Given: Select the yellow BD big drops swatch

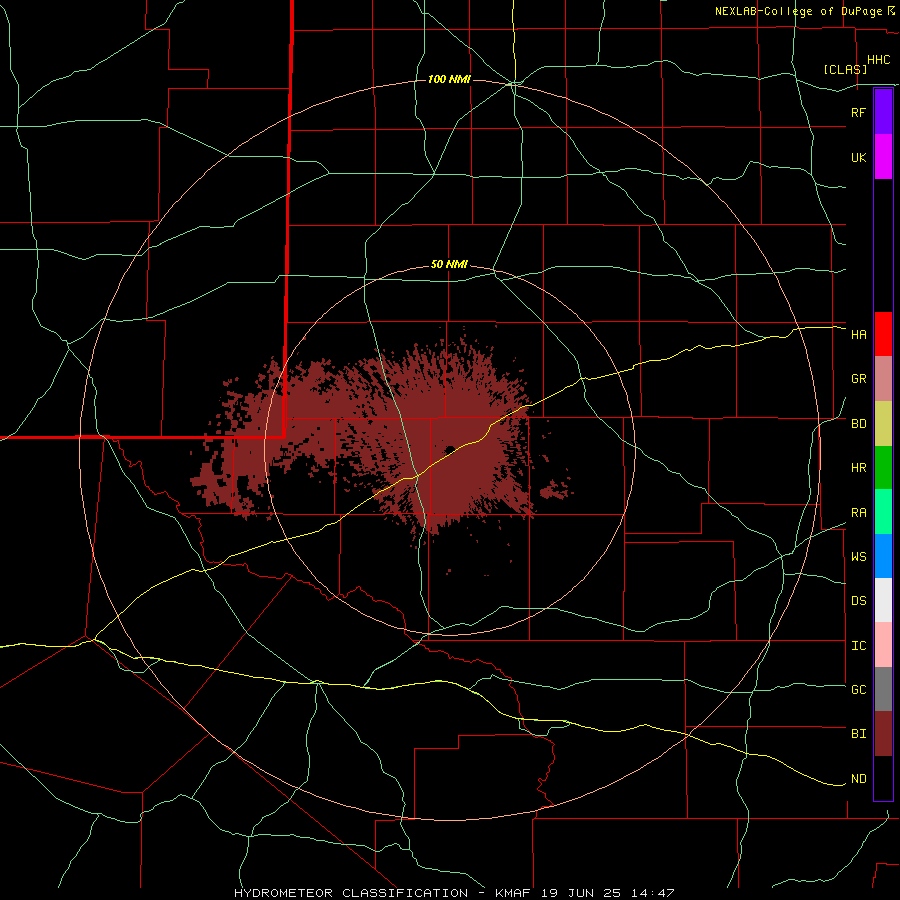Looking at the screenshot, I should [x=883, y=424].
